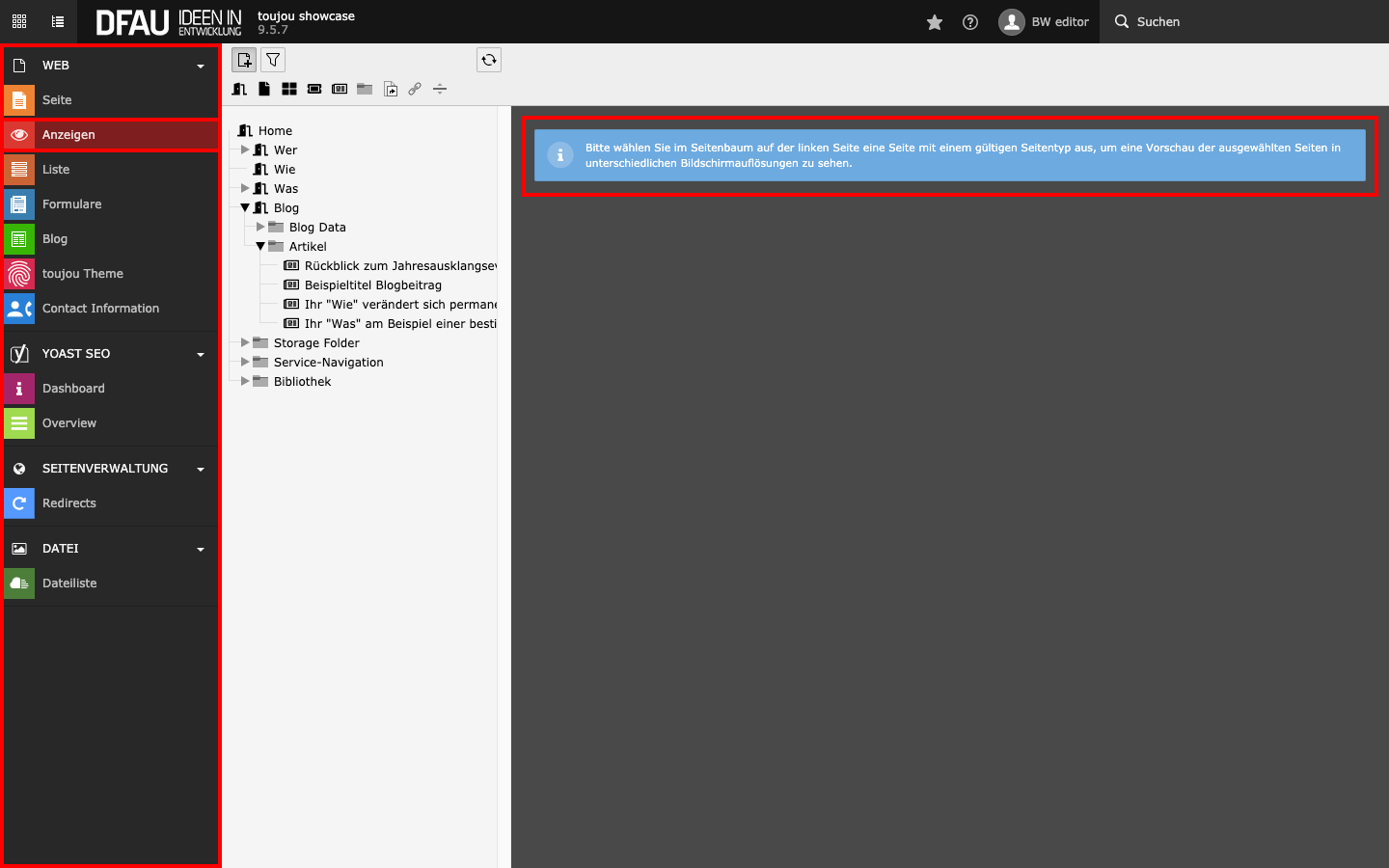Open the BW editor user menu
This screenshot has height=868, width=1389.
click(x=1045, y=22)
